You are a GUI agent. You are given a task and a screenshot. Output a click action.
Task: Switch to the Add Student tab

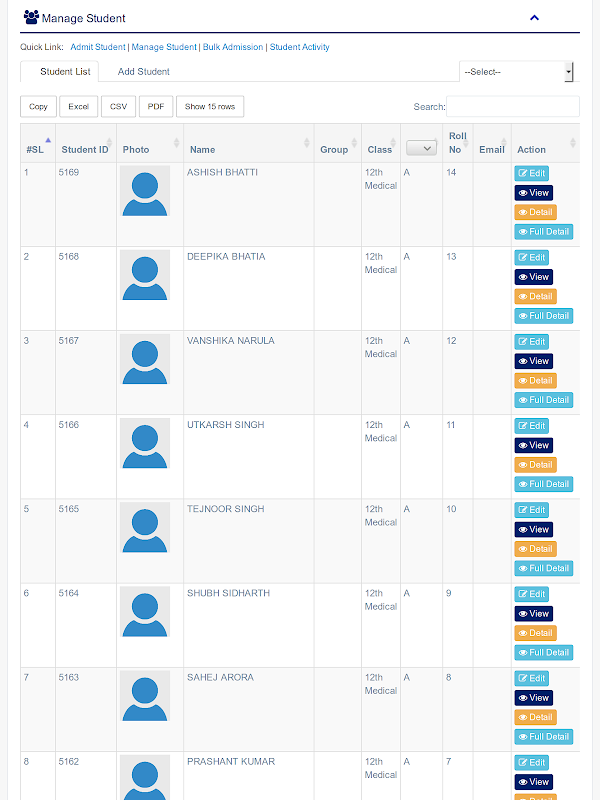(143, 71)
